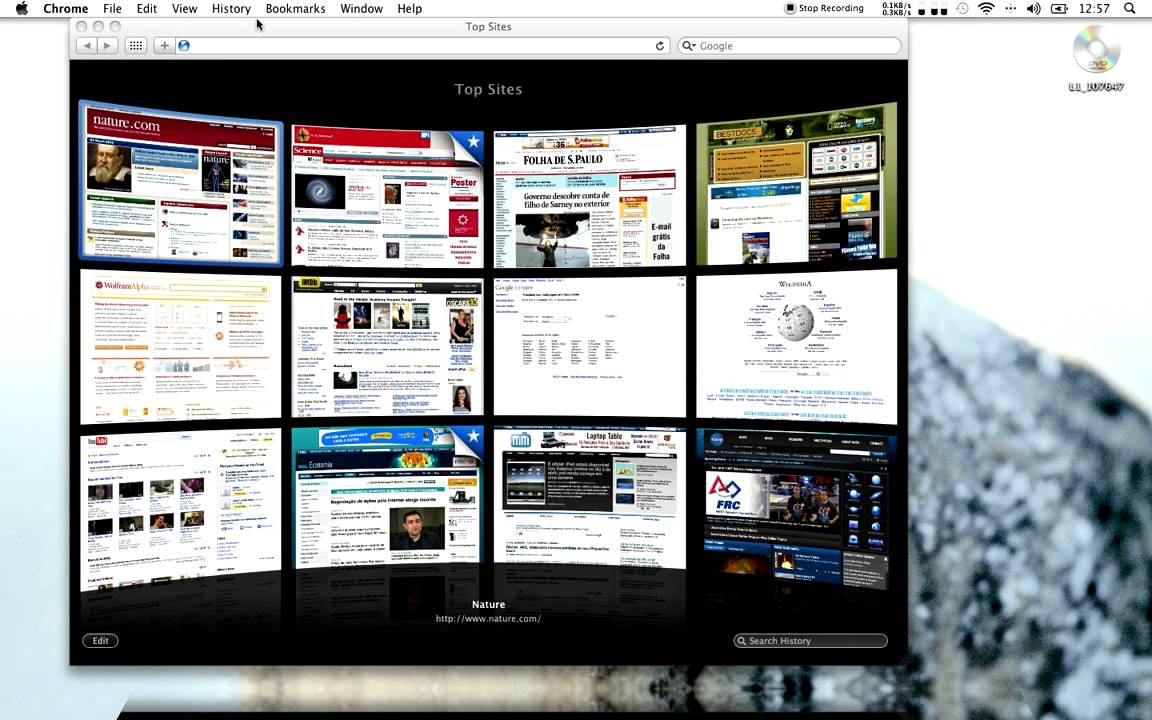This screenshot has width=1152, height=720.
Task: Open the Folha de S.Paulo thumbnail
Action: point(590,196)
